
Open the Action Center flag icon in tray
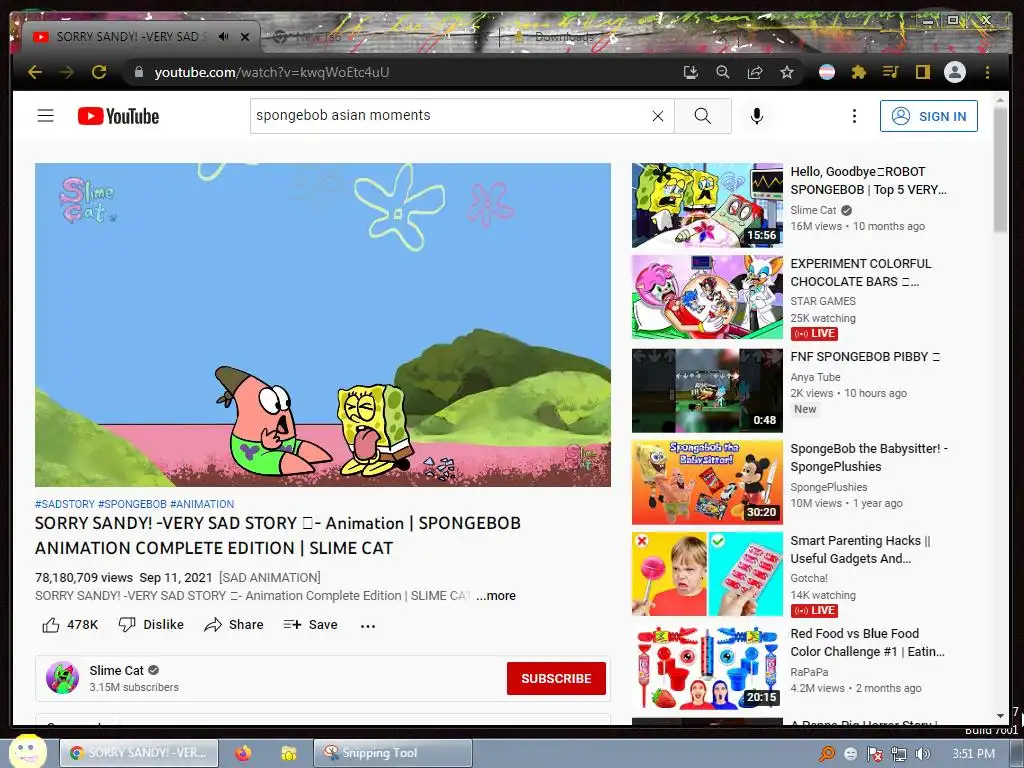click(x=874, y=754)
